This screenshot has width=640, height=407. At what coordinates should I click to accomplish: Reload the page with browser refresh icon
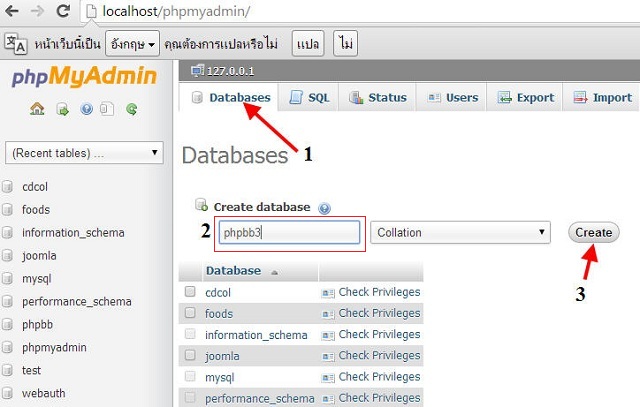tap(63, 11)
